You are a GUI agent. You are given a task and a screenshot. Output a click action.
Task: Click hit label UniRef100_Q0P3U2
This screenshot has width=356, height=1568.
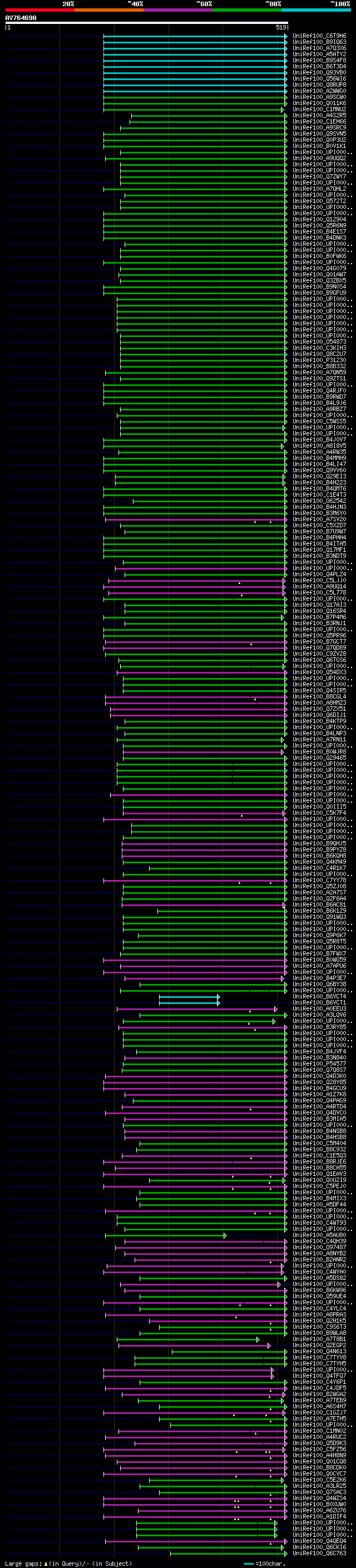(x=319, y=140)
